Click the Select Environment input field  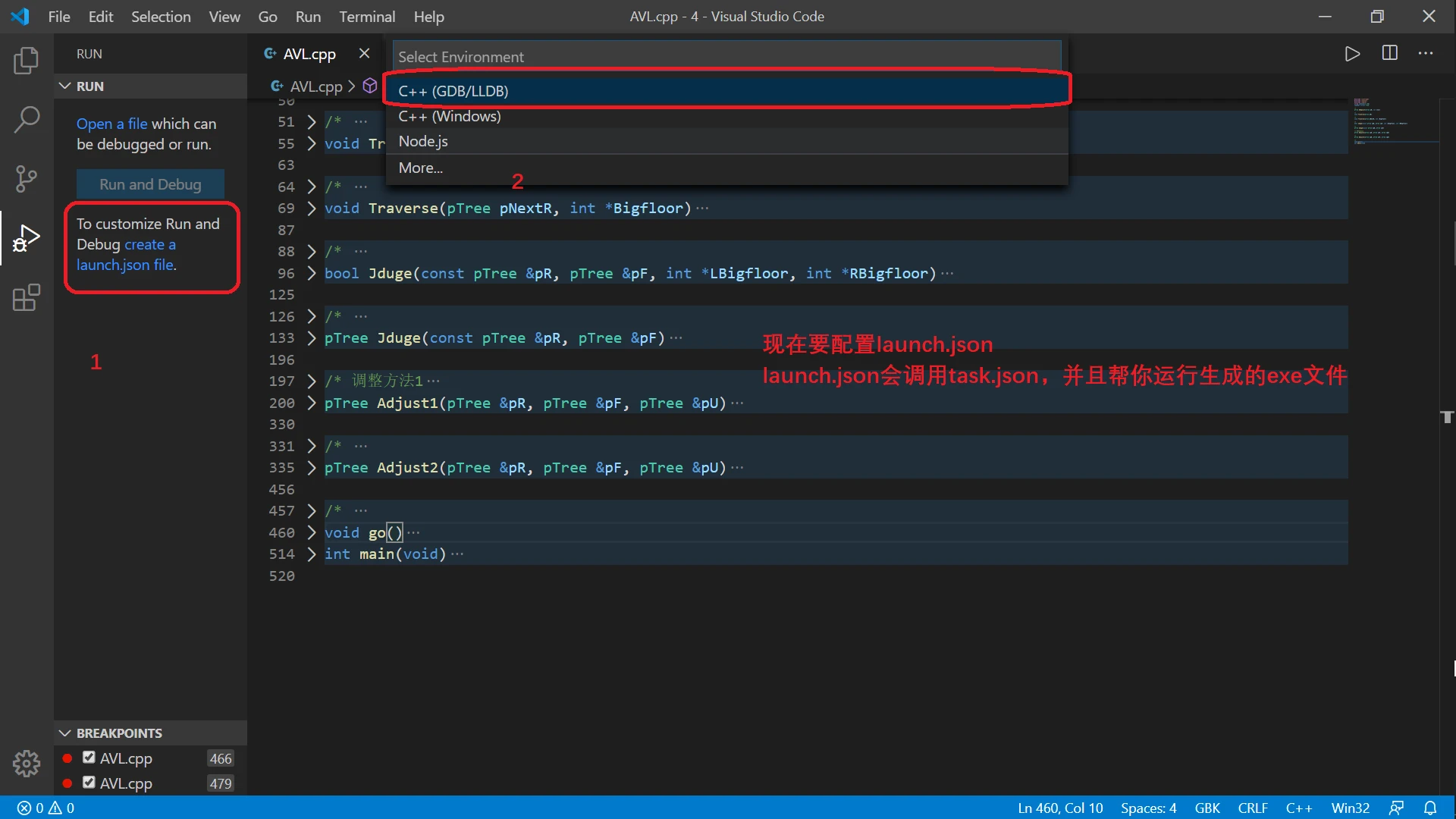point(726,57)
